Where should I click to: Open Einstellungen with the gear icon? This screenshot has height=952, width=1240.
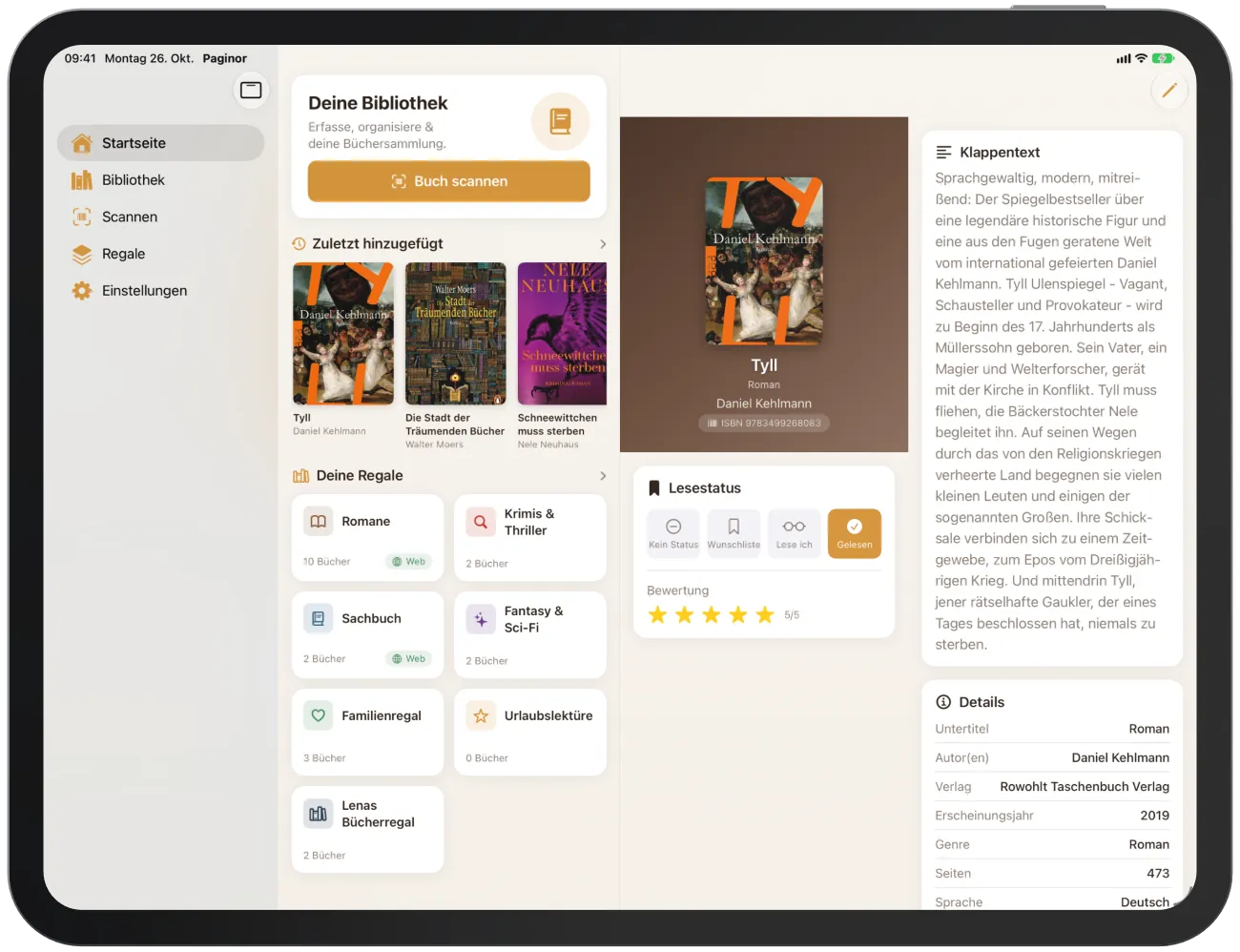pyautogui.click(x=82, y=291)
